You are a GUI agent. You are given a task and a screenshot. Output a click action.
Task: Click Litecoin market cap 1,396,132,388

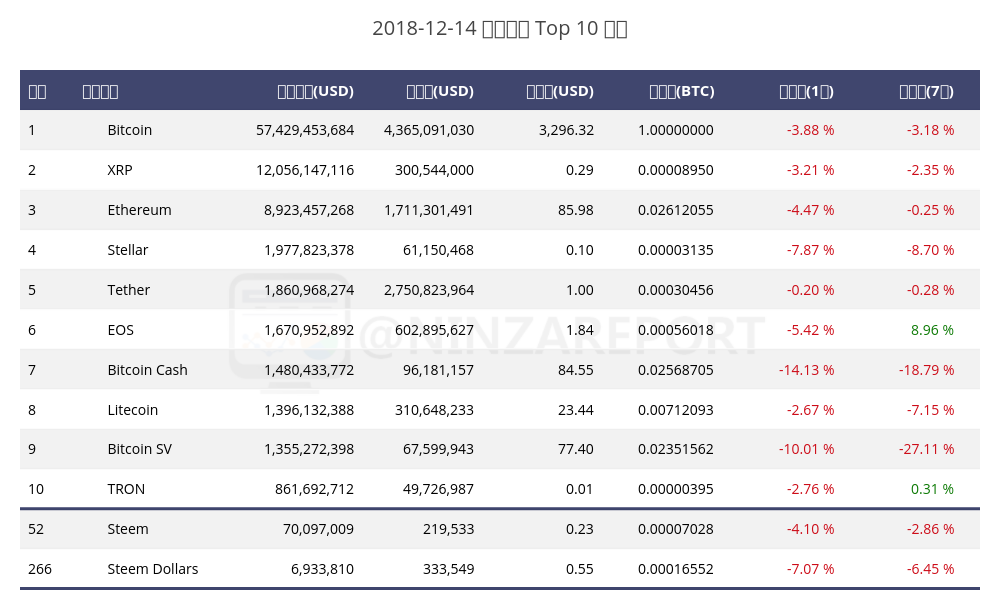click(309, 410)
